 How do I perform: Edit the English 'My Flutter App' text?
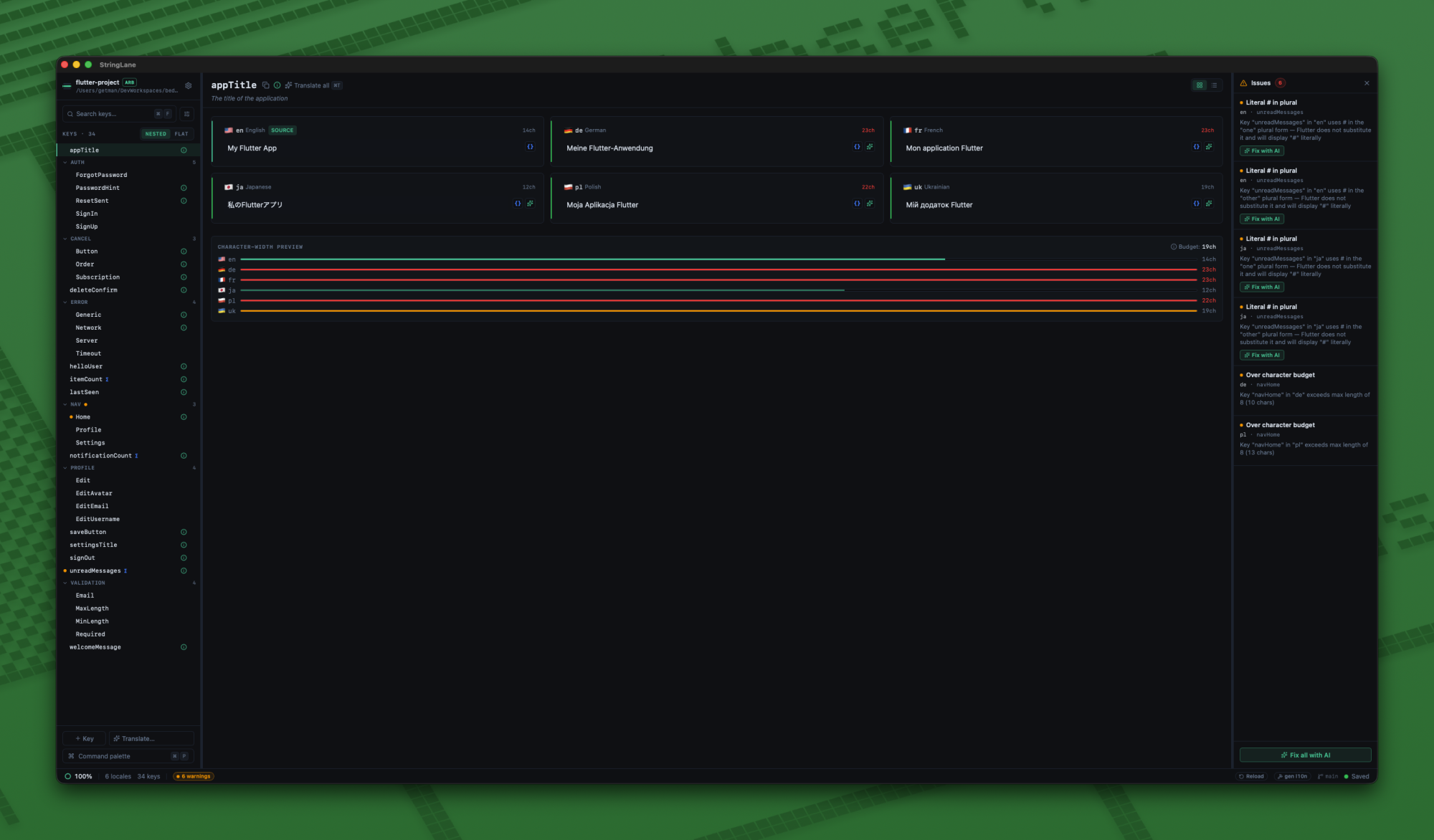pyautogui.click(x=252, y=148)
